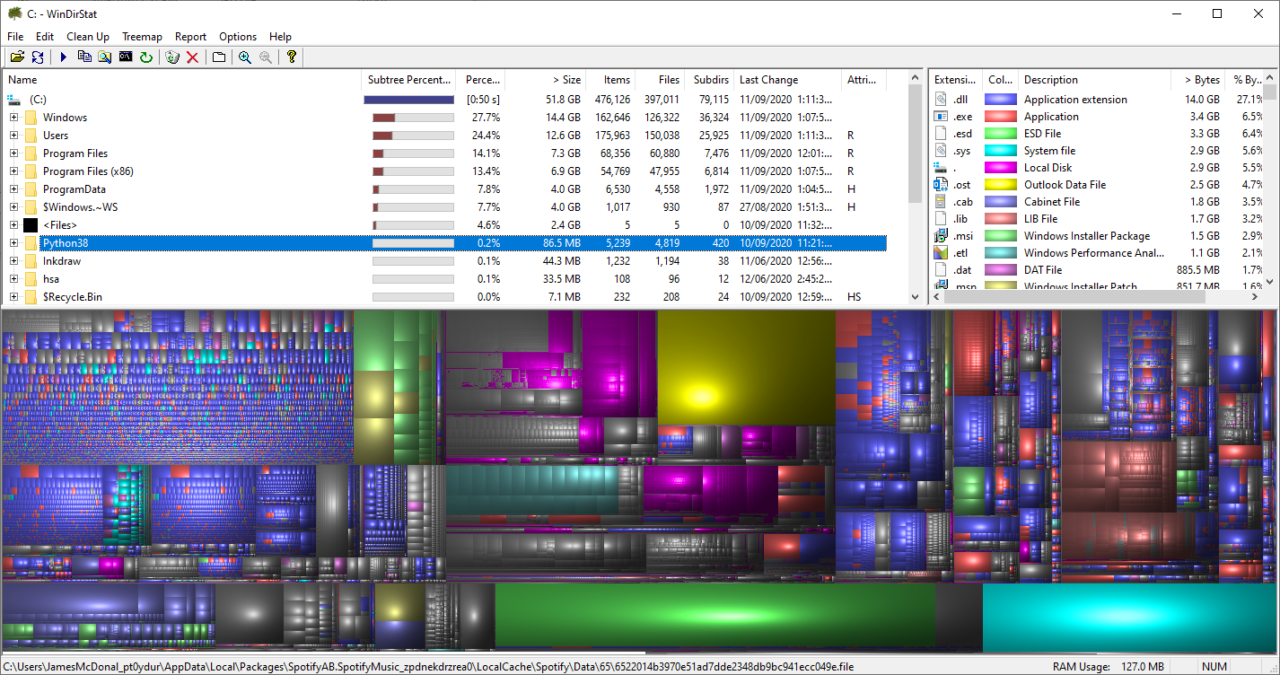Refresh the selection with the green arrow icon

[147, 57]
